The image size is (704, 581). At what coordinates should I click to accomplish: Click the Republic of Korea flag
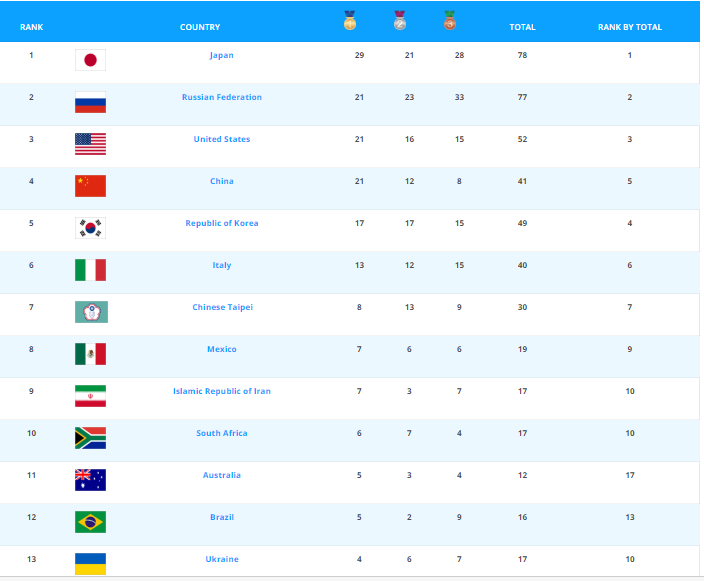(90, 228)
